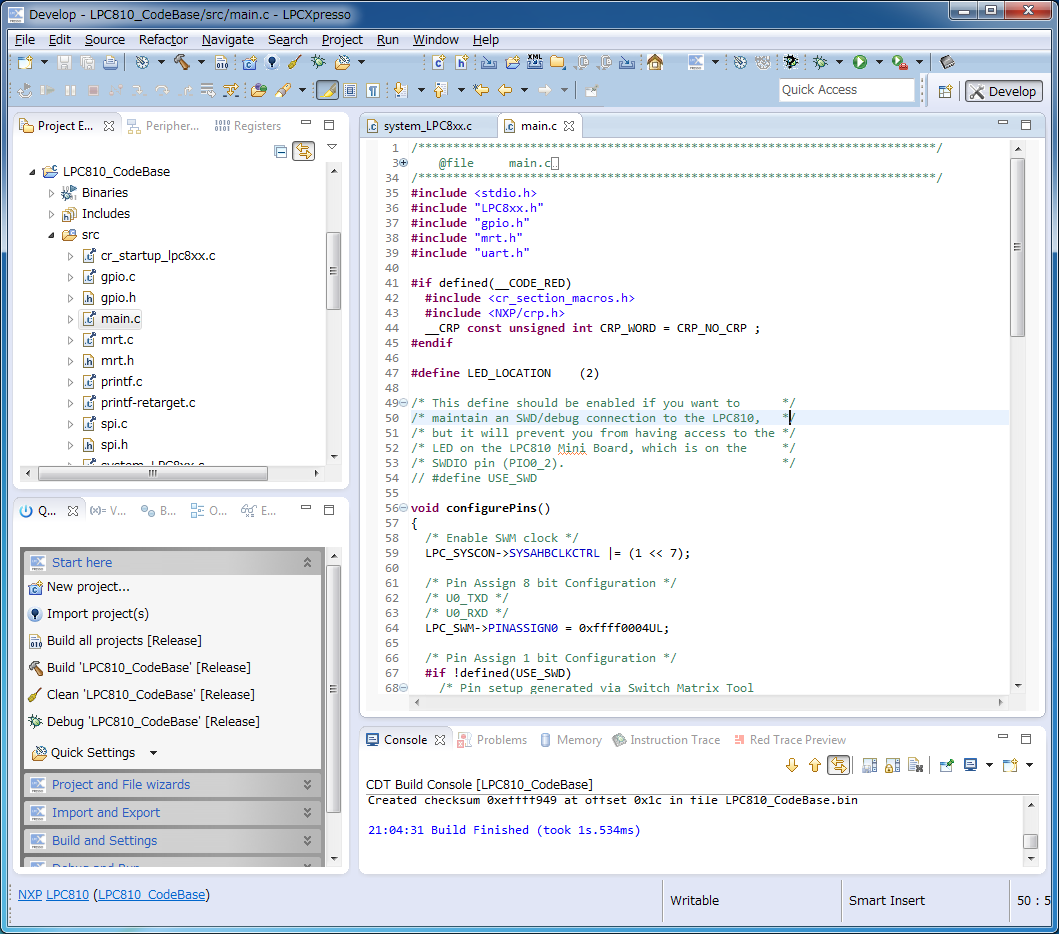Click the Open Perspective icon

[945, 91]
